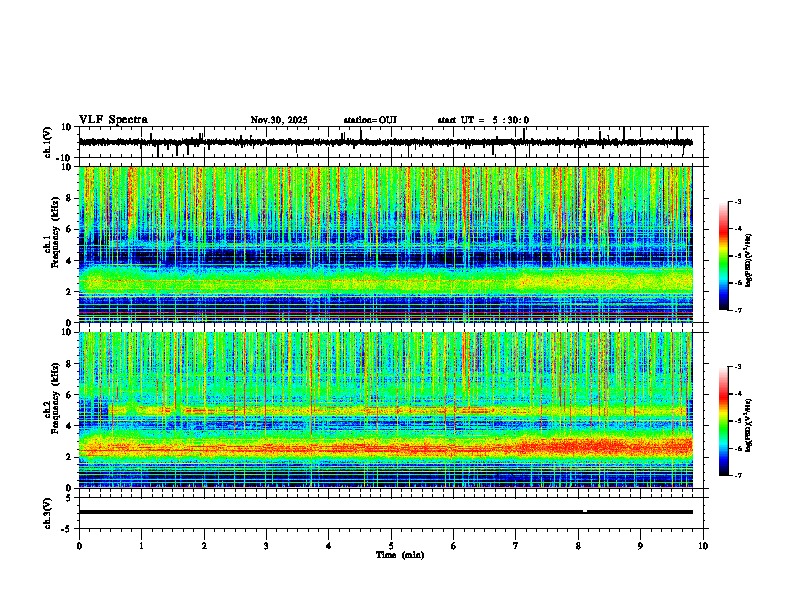Click time-axis tick label "4"
The height and width of the screenshot is (612, 792).
pos(329,546)
